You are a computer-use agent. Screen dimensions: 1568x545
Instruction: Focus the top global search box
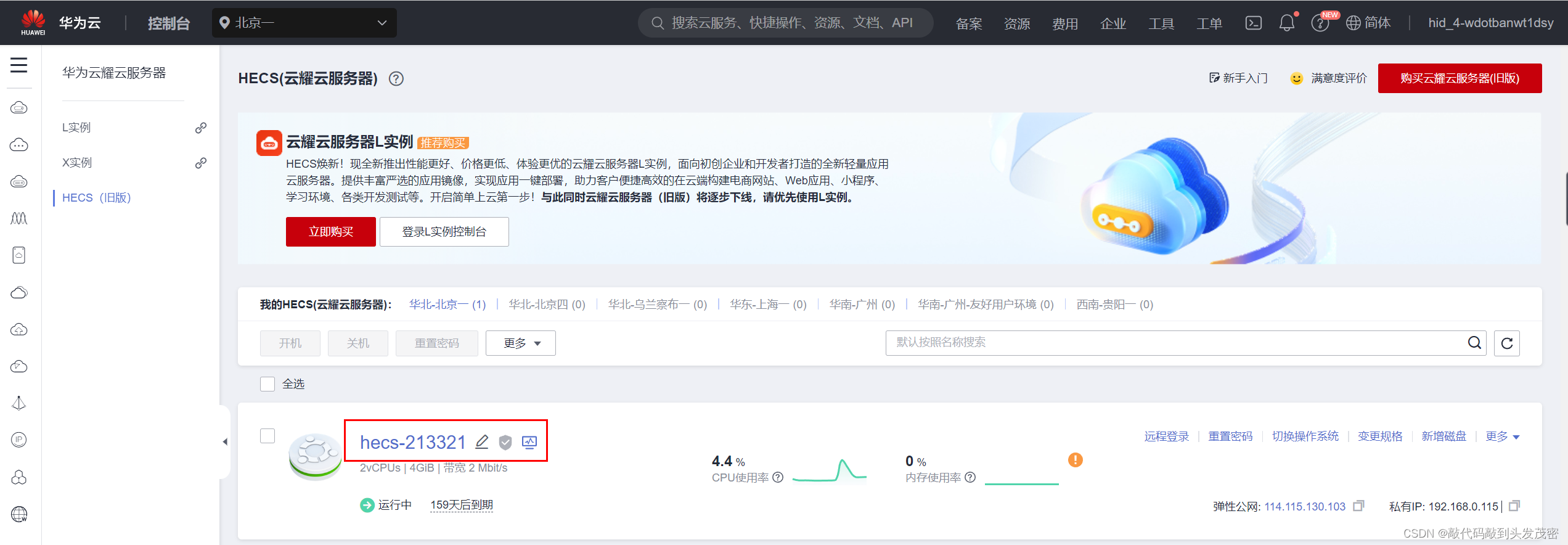[x=786, y=23]
